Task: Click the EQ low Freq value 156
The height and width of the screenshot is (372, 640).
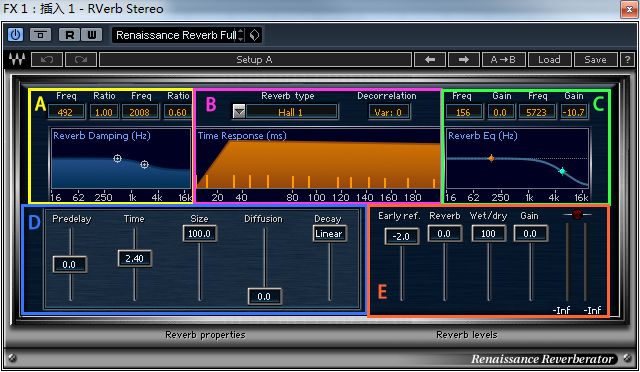Action: pos(463,112)
